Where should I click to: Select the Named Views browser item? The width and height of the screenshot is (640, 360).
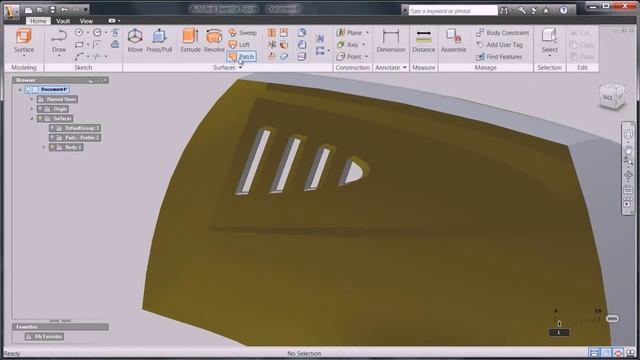(x=57, y=99)
